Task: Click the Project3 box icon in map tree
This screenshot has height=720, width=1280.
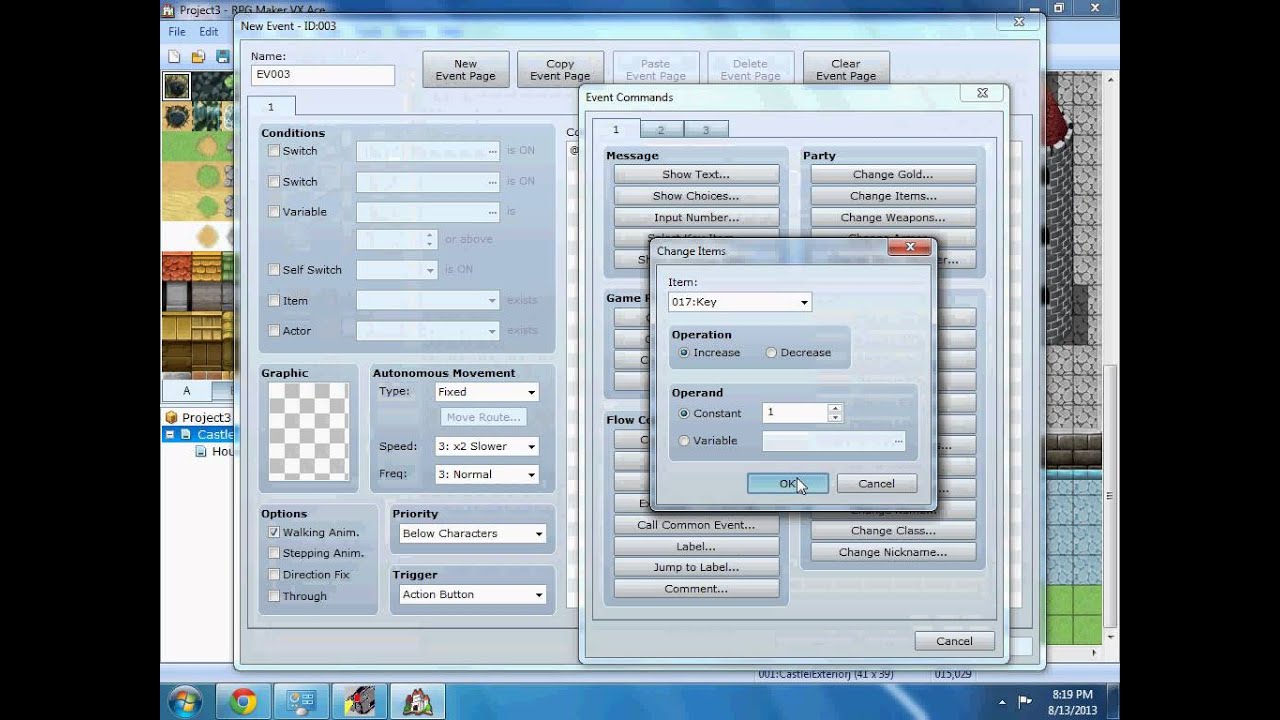Action: click(171, 417)
